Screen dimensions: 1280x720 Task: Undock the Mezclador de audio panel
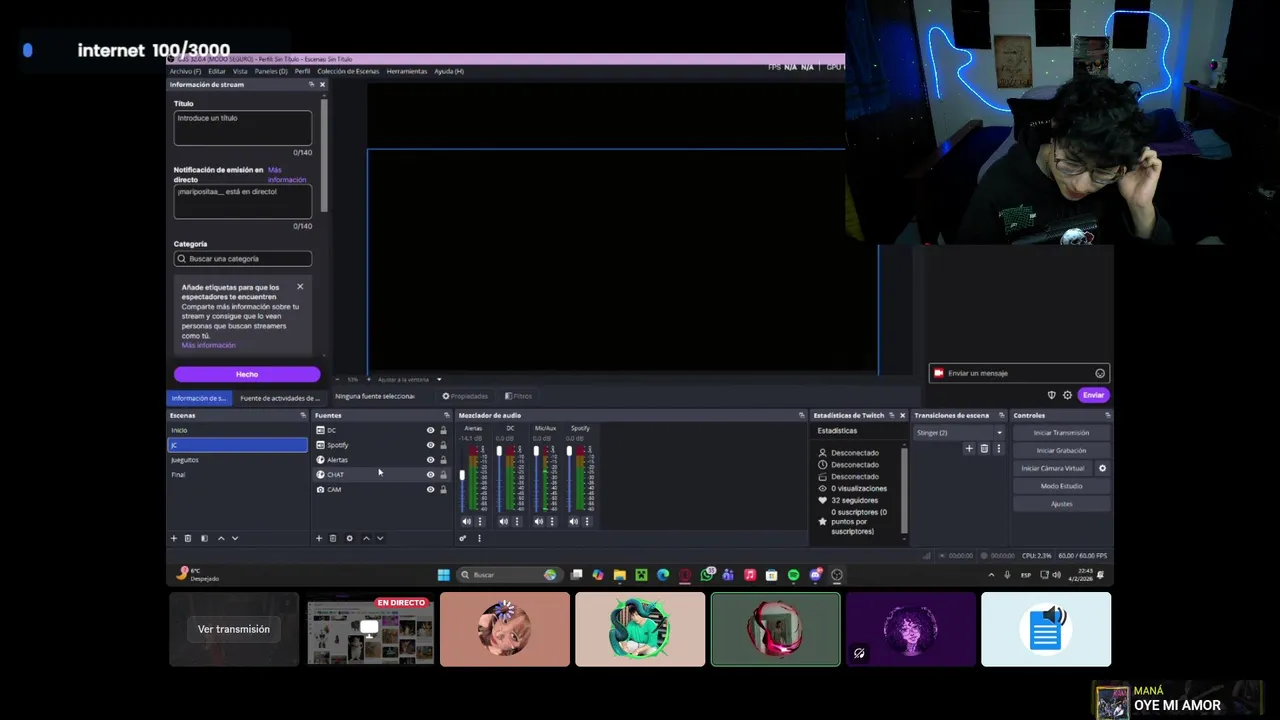(x=801, y=415)
